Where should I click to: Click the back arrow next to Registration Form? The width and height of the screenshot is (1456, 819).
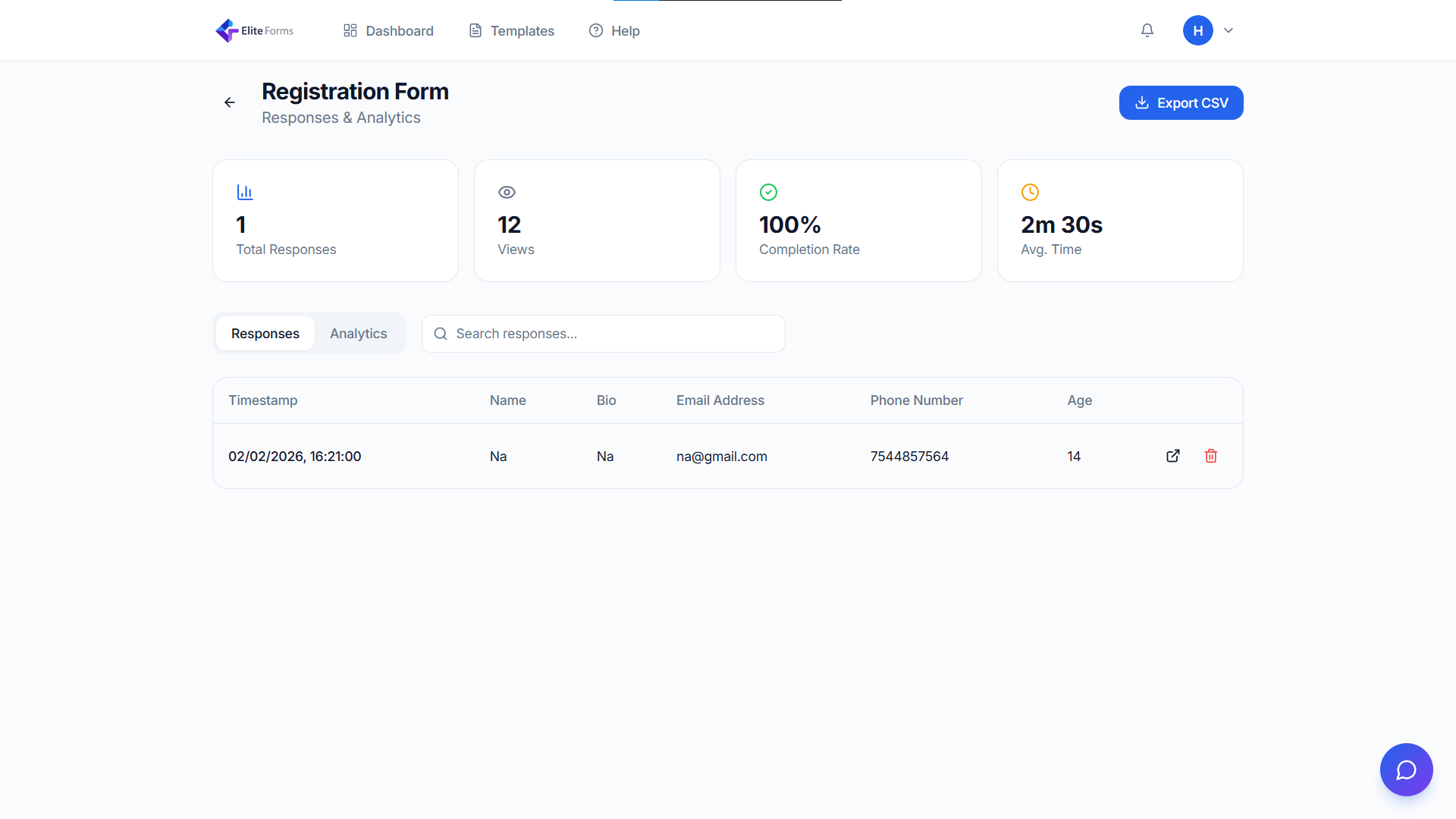230,102
